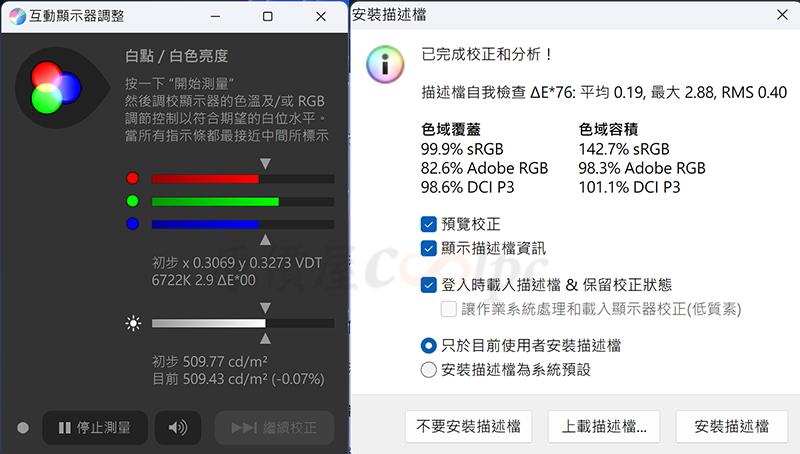Click the red channel indicator dot
This screenshot has height=454, width=800.
click(x=133, y=178)
